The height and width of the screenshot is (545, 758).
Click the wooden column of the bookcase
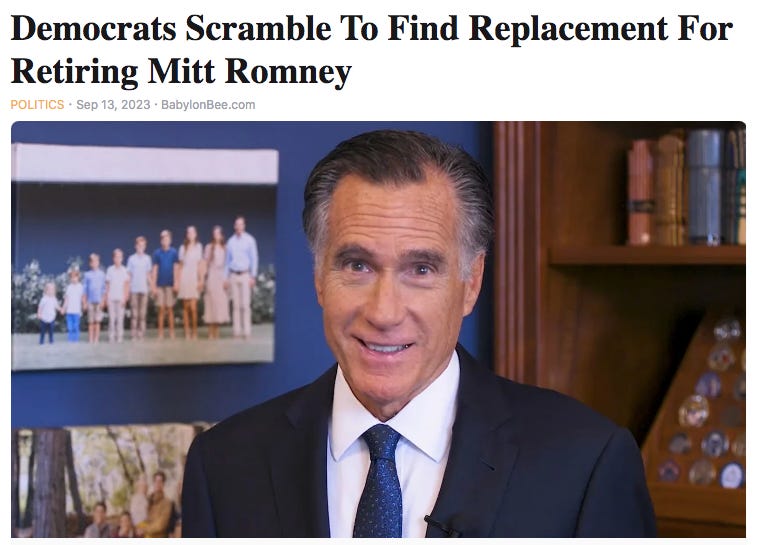517,251
